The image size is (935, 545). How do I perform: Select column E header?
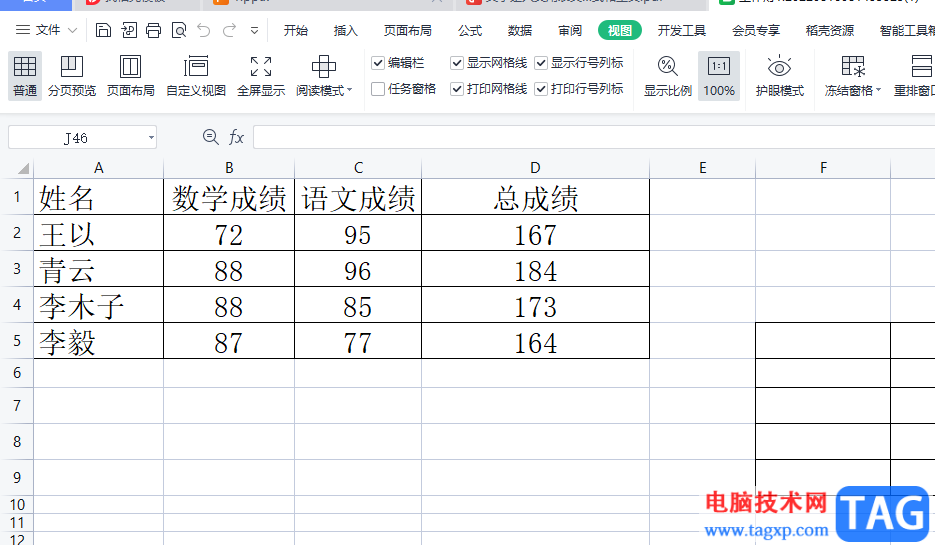click(x=702, y=168)
